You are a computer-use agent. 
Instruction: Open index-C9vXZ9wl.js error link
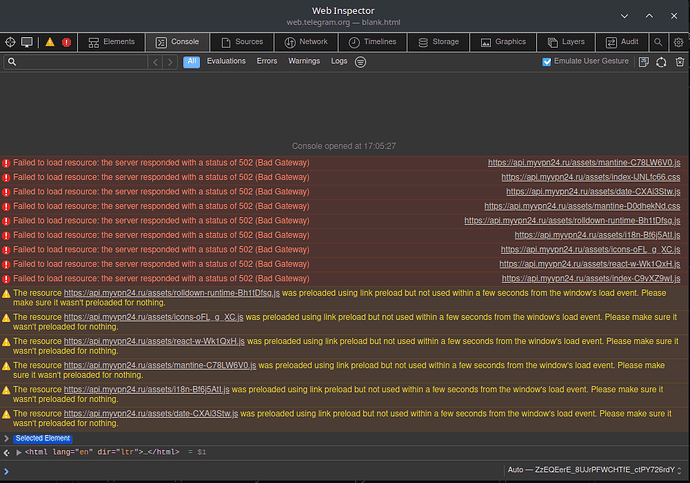591,279
